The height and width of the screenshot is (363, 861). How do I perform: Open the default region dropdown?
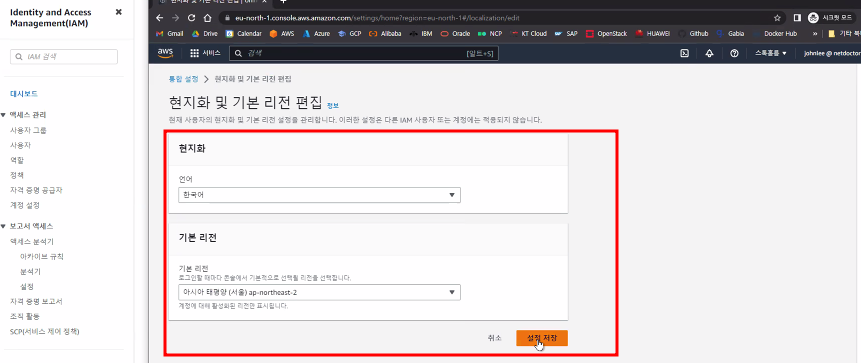320,293
